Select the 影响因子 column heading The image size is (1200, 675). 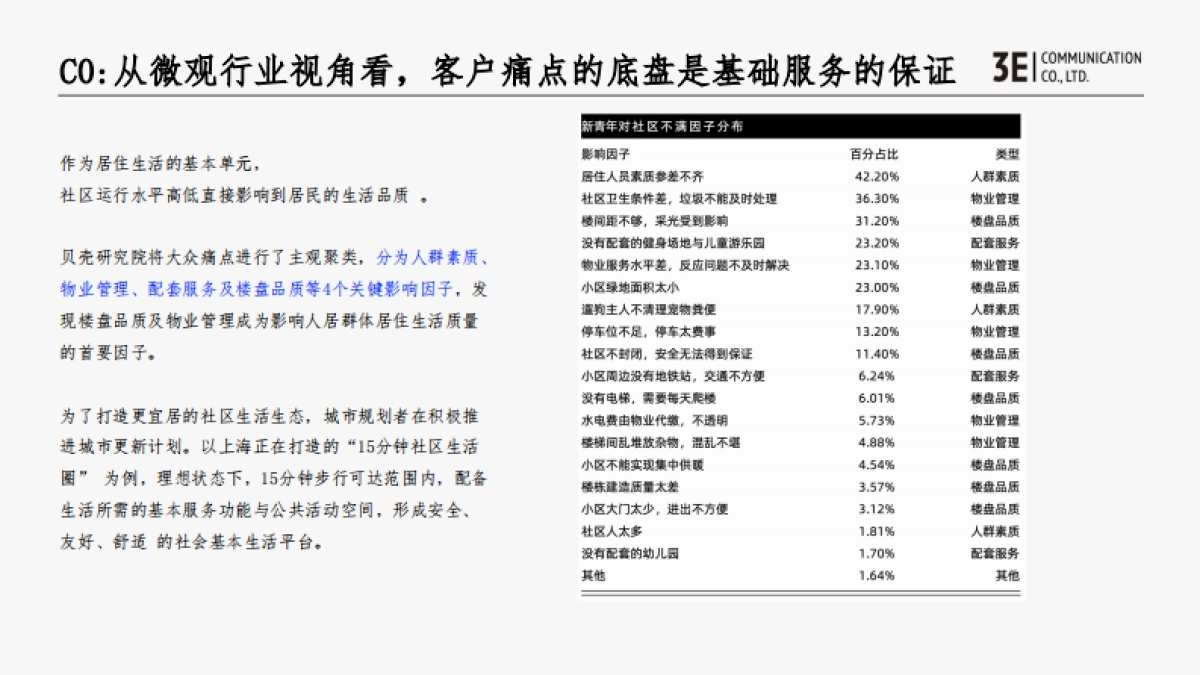point(600,155)
